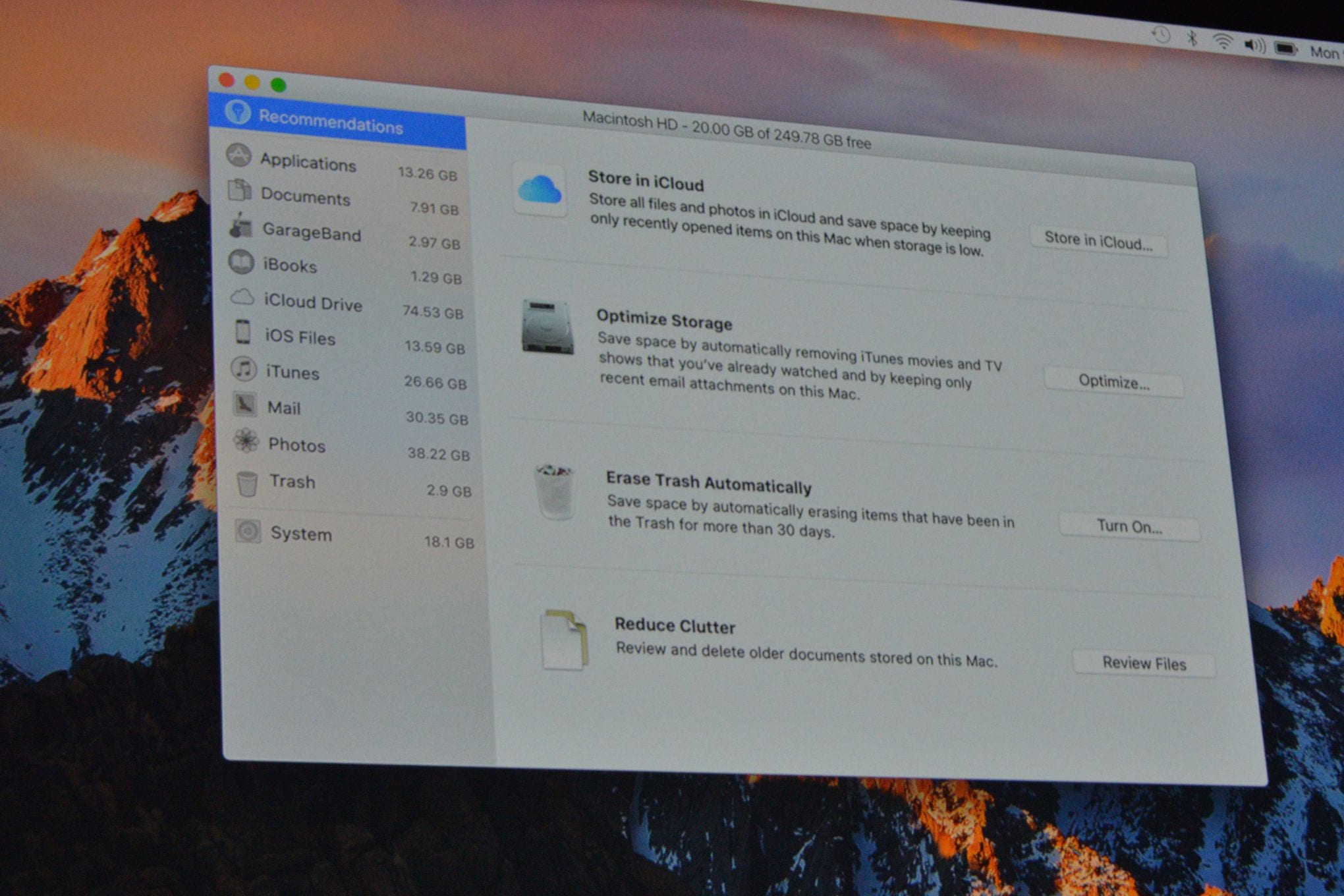Image resolution: width=1344 pixels, height=896 pixels.
Task: Show the iBooks storage category
Action: (x=346, y=269)
